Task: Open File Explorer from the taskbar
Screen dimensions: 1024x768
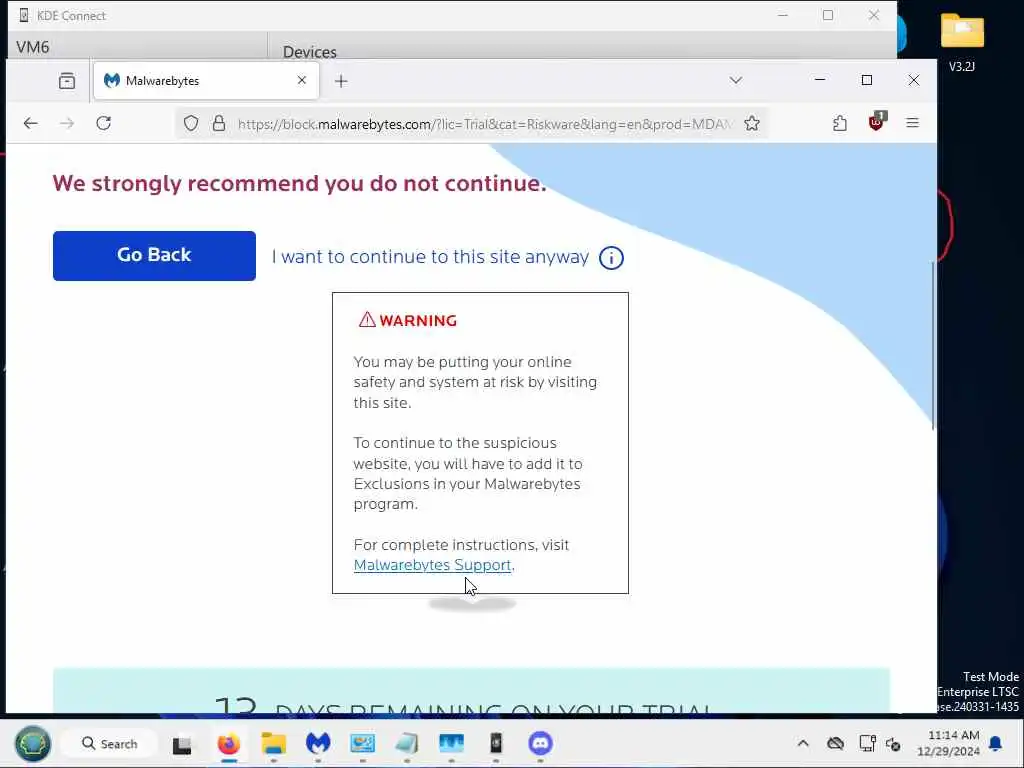Action: 274,743
